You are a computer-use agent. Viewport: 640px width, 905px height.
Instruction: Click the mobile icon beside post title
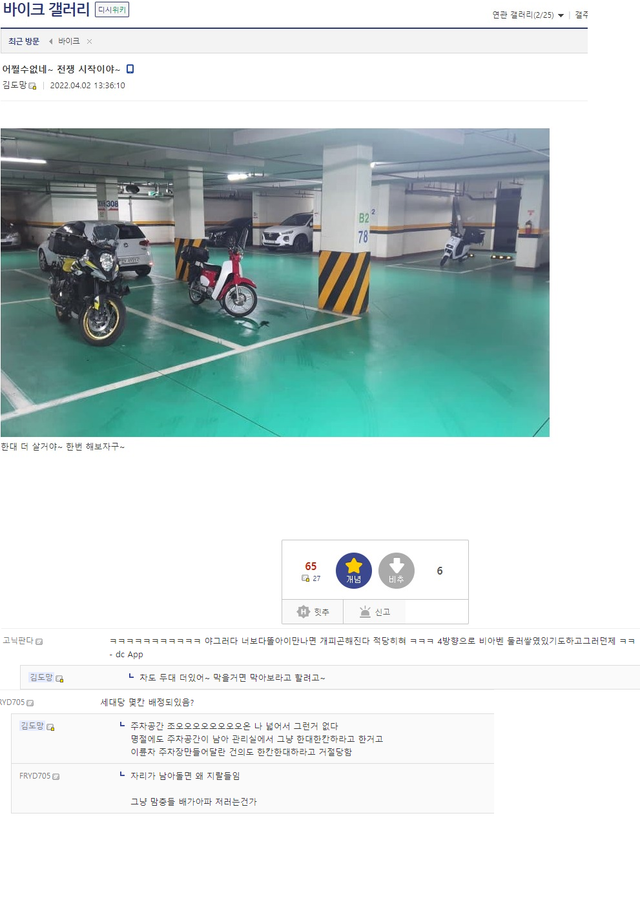click(x=130, y=69)
